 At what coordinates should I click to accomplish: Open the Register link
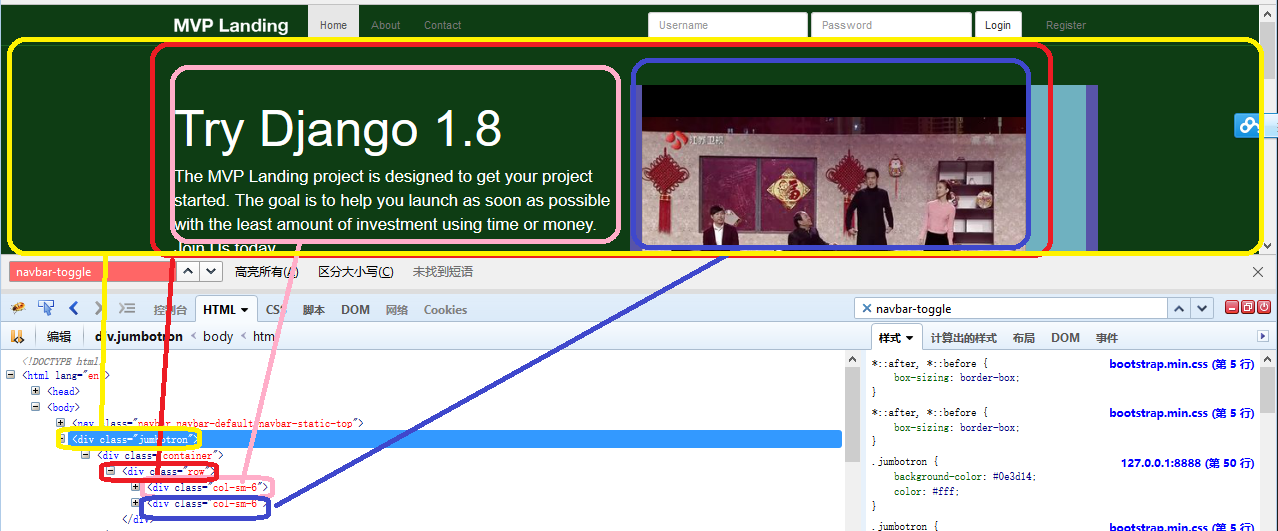click(x=1066, y=25)
